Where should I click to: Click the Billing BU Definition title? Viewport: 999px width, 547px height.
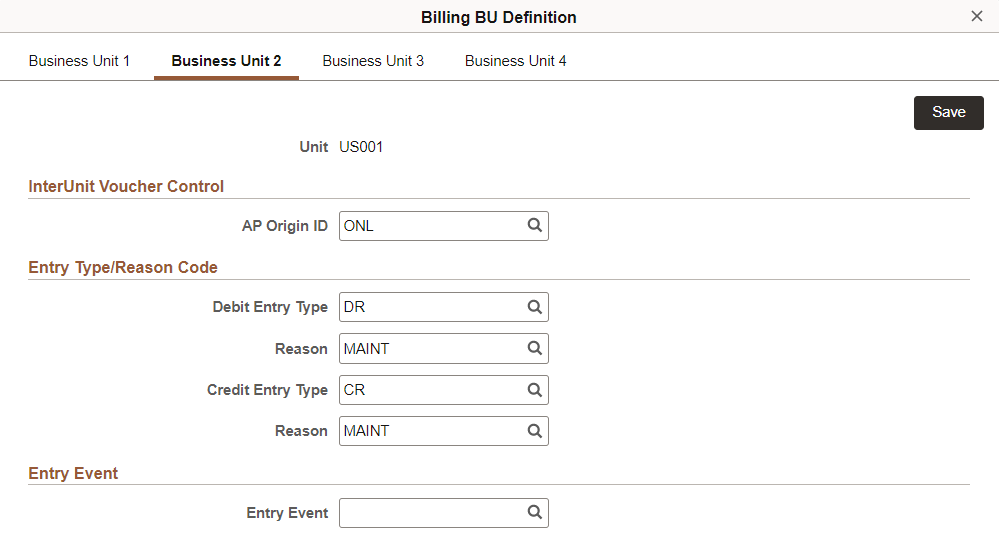pyautogui.click(x=498, y=17)
